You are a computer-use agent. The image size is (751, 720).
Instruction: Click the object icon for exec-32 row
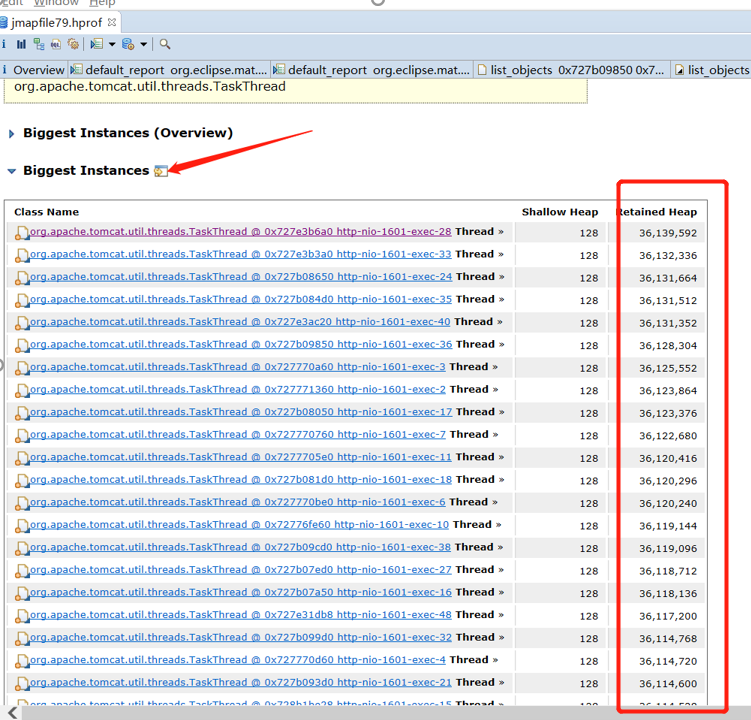(x=21, y=638)
